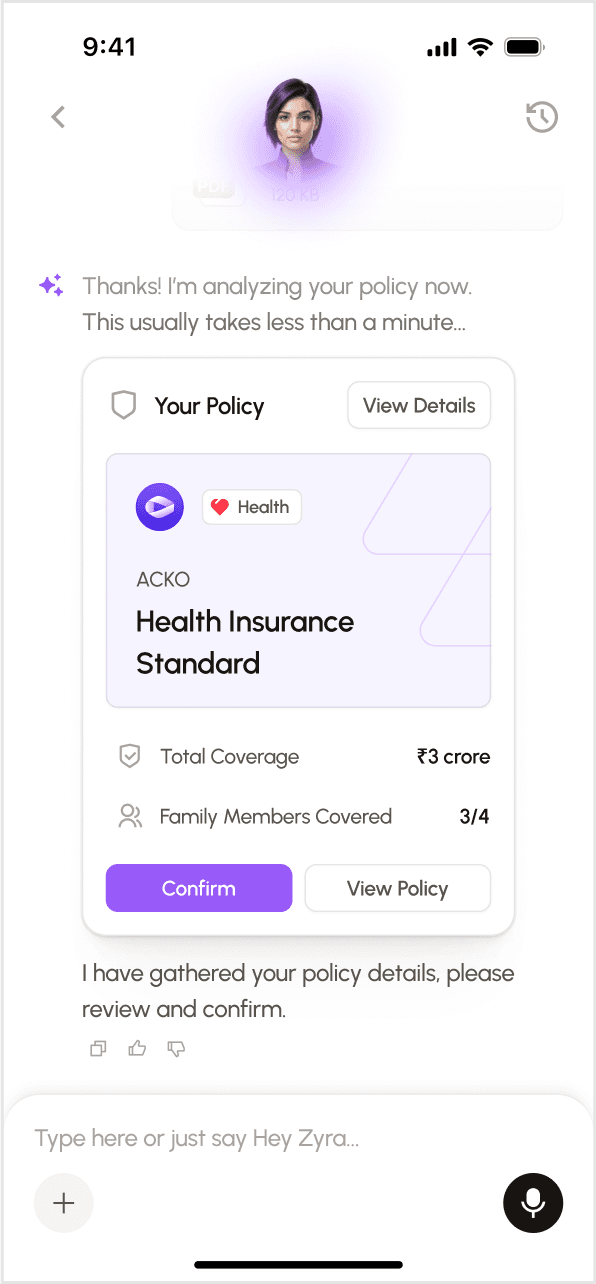The width and height of the screenshot is (596, 1284).
Task: Tap the microphone icon to speak
Action: click(x=533, y=1203)
